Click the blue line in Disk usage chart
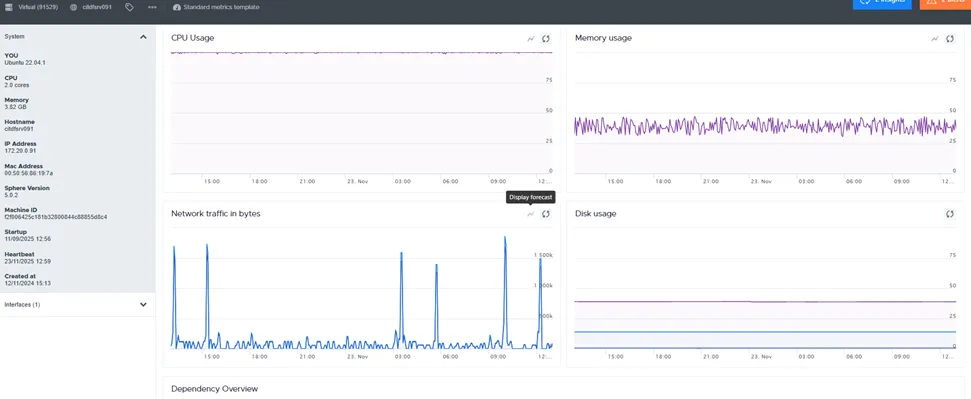The height and width of the screenshot is (399, 971). pos(765,331)
